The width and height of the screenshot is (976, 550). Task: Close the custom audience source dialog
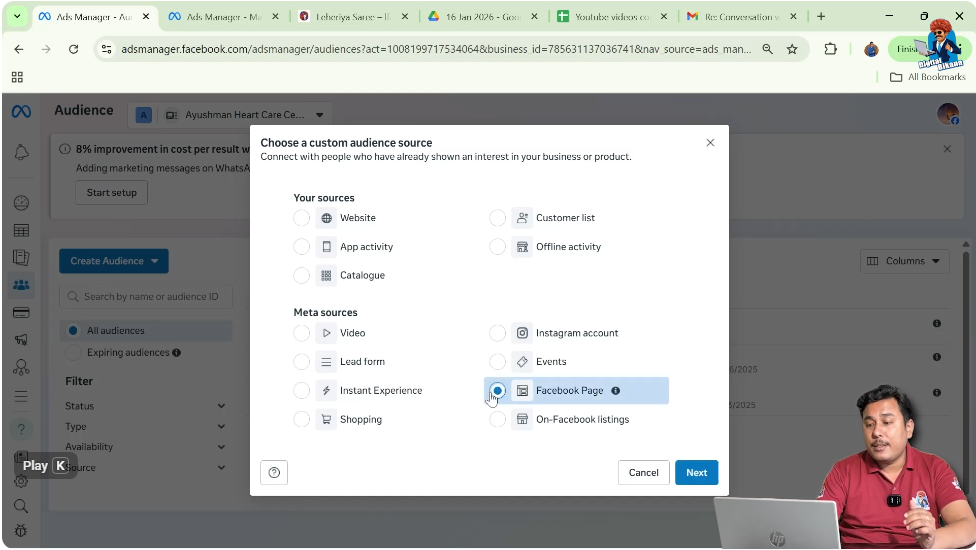(710, 142)
